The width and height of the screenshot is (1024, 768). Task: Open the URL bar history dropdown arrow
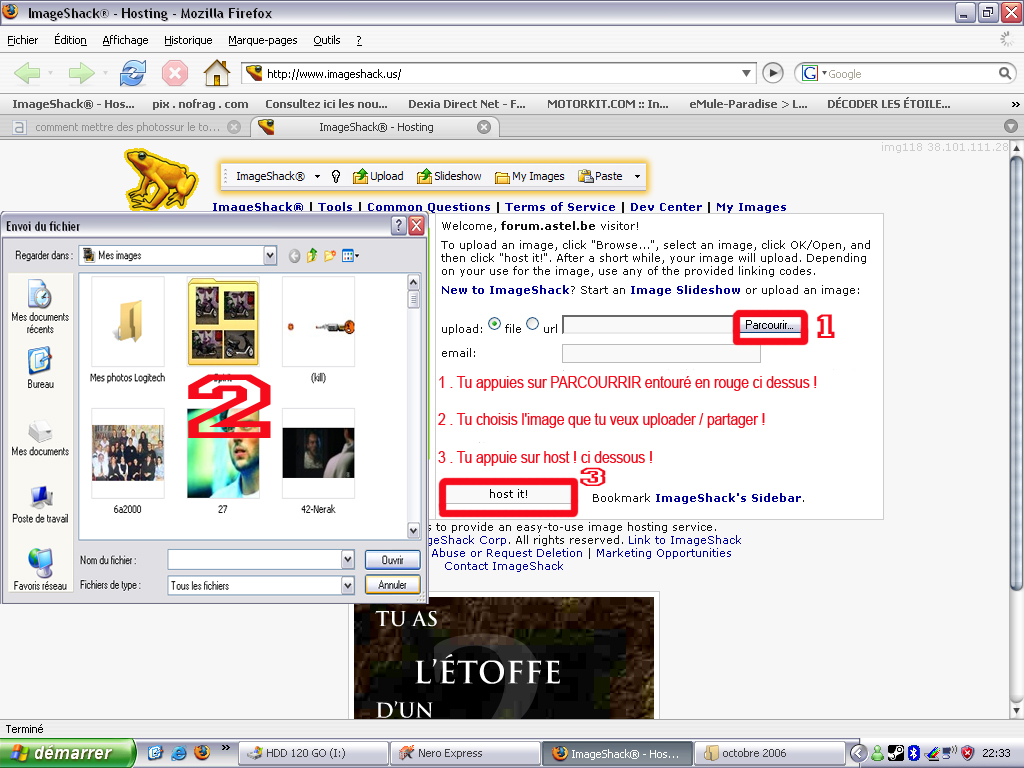(747, 73)
